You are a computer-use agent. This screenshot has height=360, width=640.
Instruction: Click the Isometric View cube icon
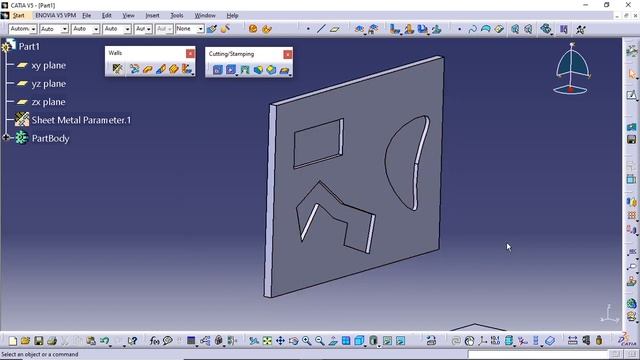tap(359, 340)
